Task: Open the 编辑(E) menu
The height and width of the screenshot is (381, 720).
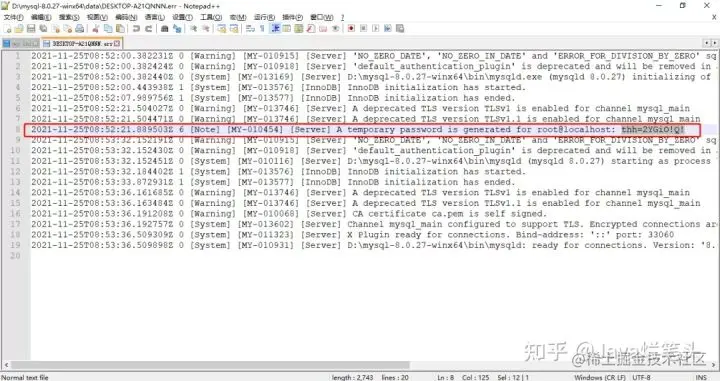Action: click(41, 17)
